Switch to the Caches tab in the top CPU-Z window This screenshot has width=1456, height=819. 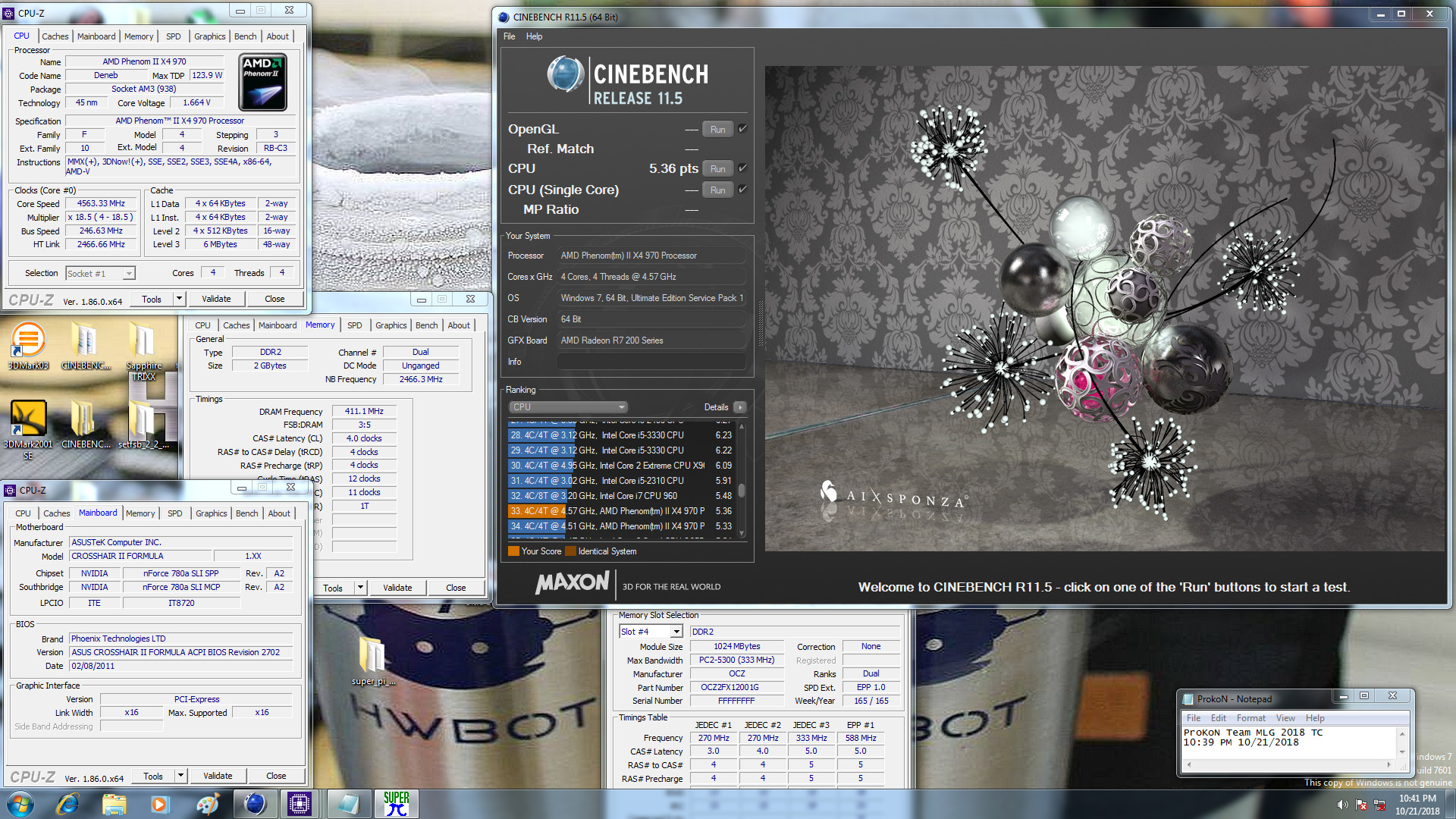55,36
